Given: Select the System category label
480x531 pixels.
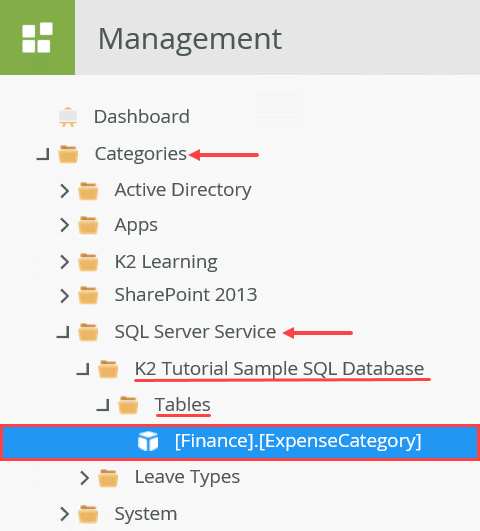Looking at the screenshot, I should pos(146,514).
